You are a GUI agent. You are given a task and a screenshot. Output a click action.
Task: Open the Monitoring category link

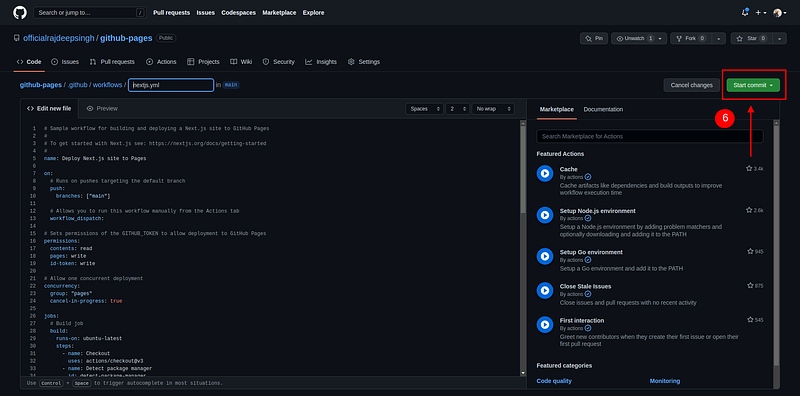pos(665,381)
